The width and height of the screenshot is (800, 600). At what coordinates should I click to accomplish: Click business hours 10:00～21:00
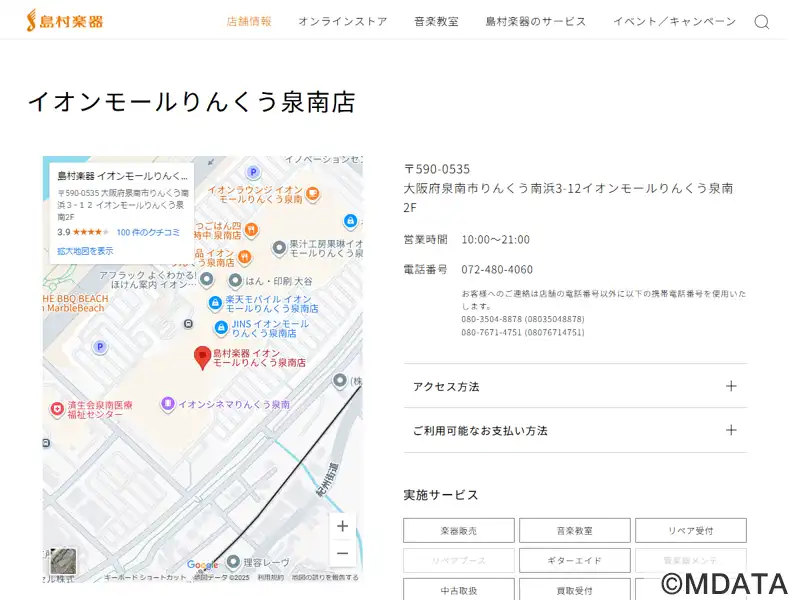pyautogui.click(x=495, y=239)
